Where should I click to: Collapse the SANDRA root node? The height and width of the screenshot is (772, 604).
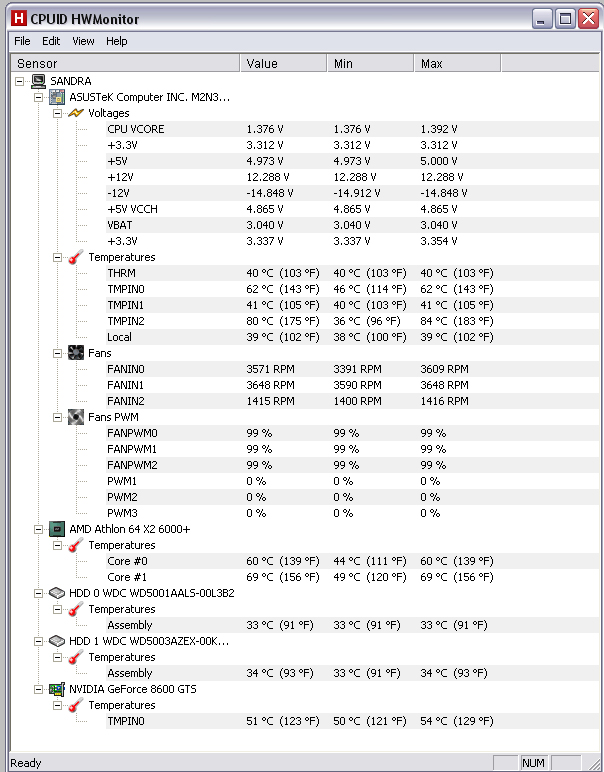(x=20, y=81)
